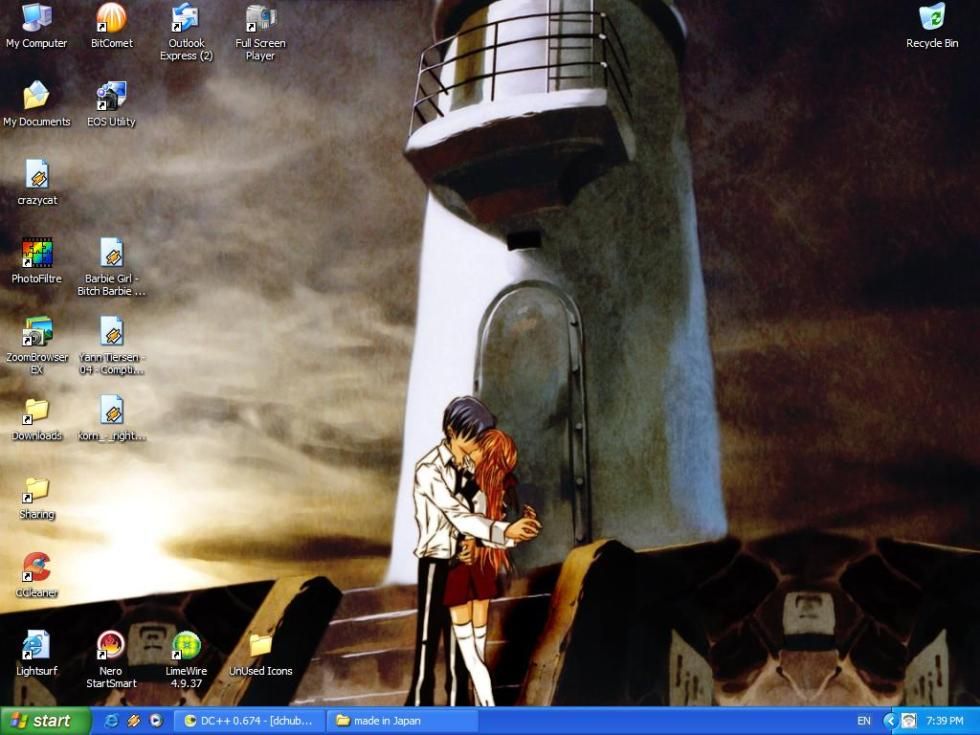Launch EOS Utility shortcut
The width and height of the screenshot is (980, 735).
tap(111, 104)
